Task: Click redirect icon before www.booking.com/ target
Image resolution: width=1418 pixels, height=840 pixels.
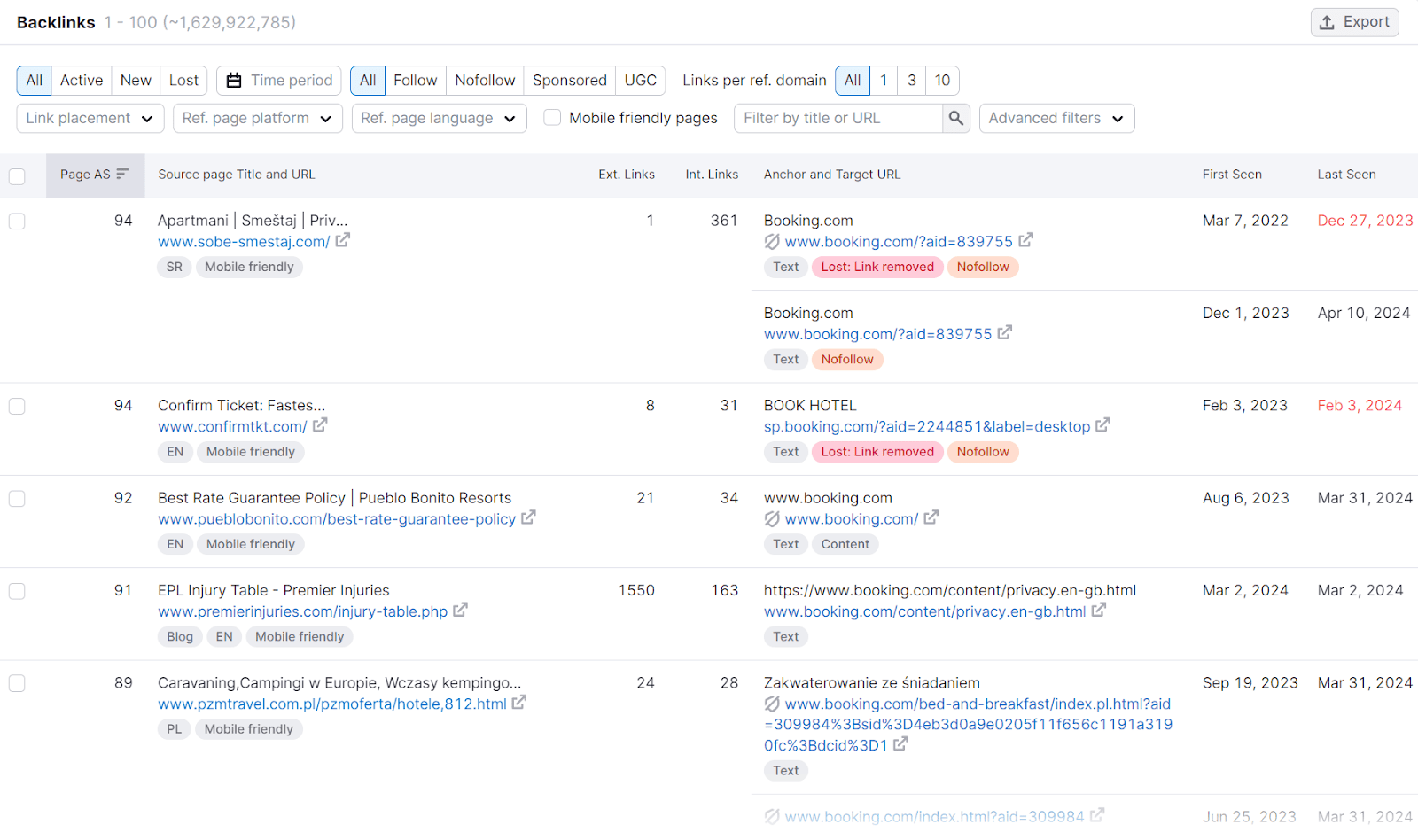Action: click(772, 518)
